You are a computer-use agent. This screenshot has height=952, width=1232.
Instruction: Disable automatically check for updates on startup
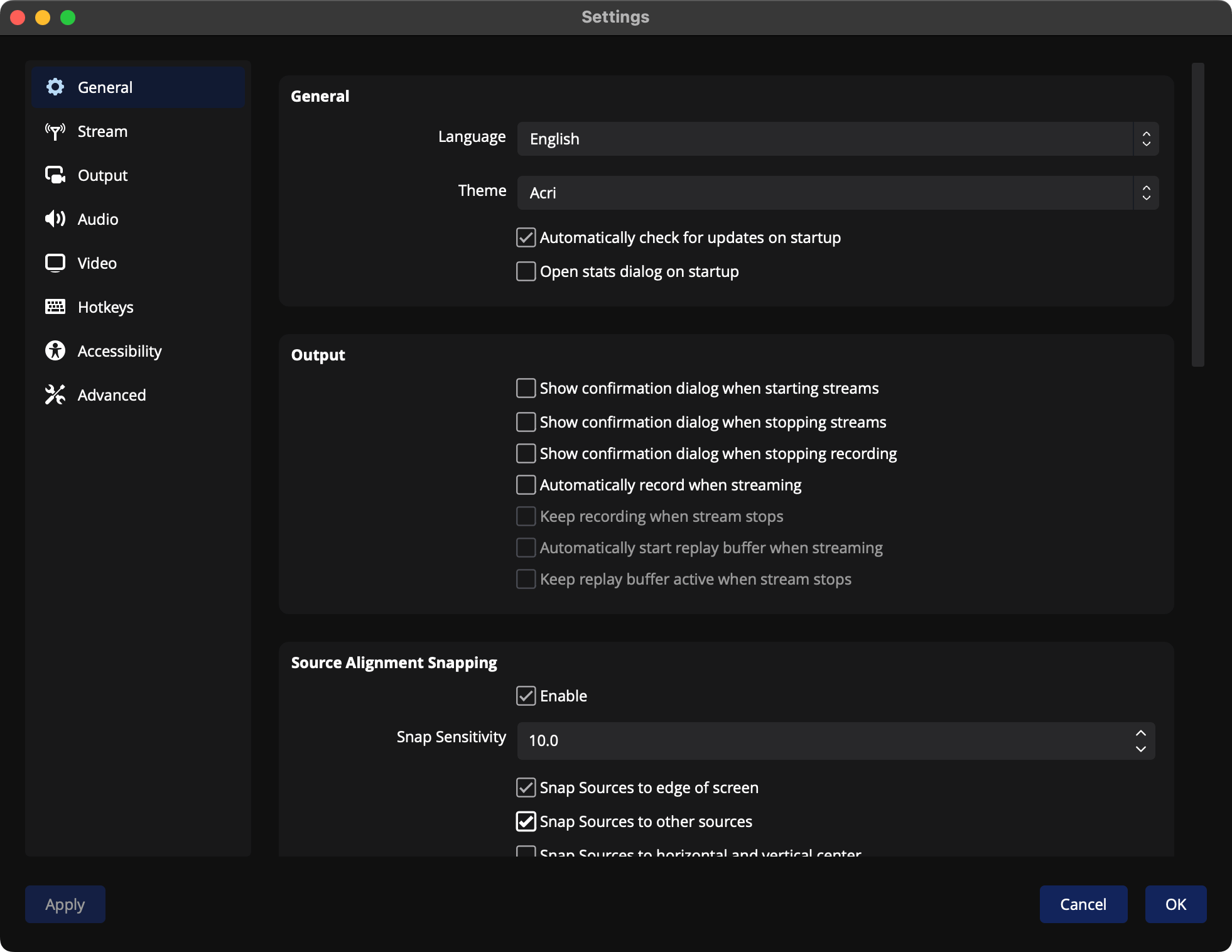click(526, 237)
